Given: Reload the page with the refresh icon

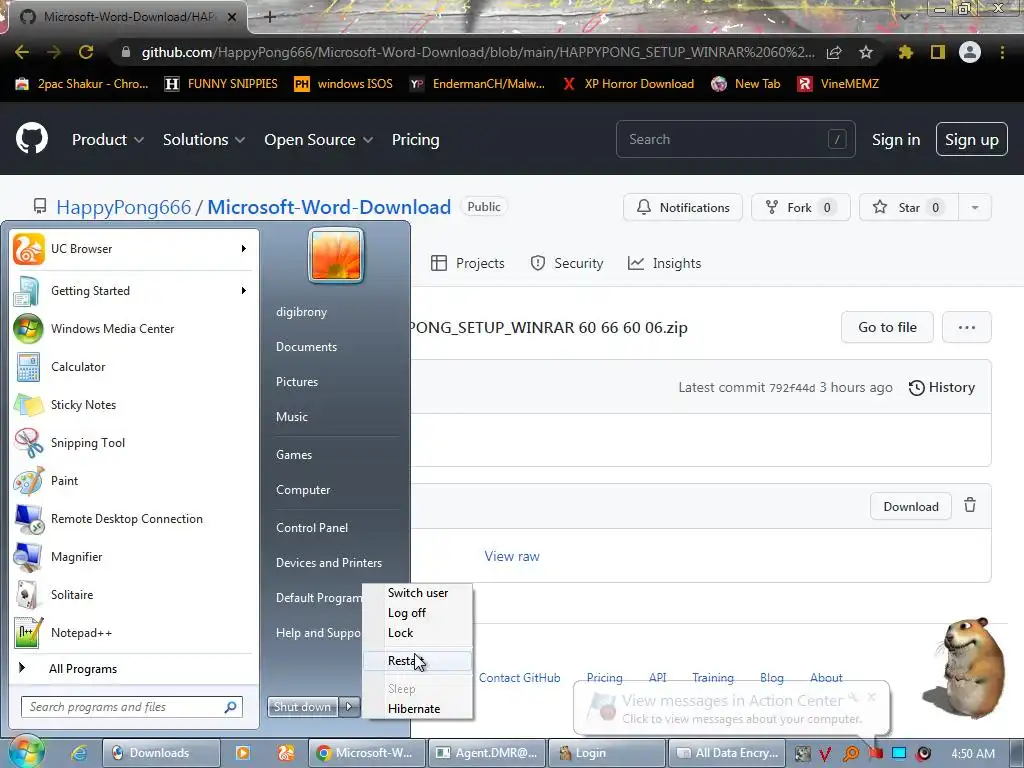Looking at the screenshot, I should click(86, 52).
